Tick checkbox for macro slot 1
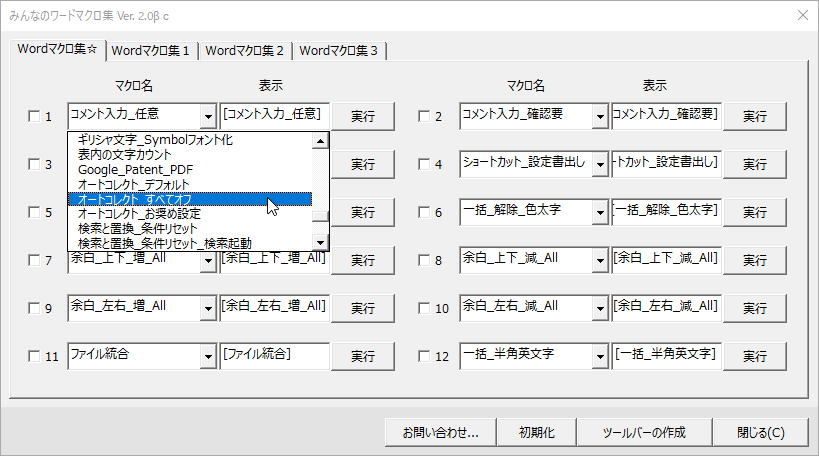 pos(33,116)
